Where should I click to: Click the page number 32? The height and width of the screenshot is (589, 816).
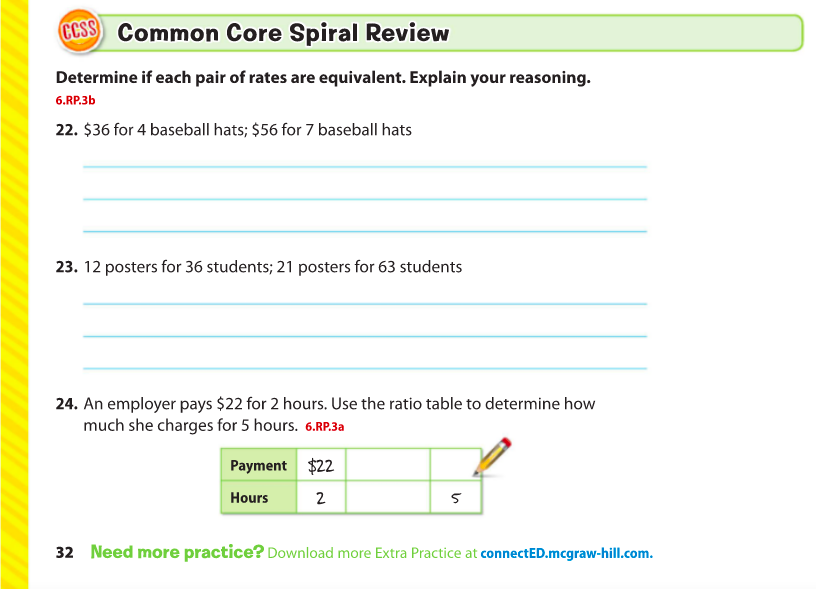pos(65,552)
